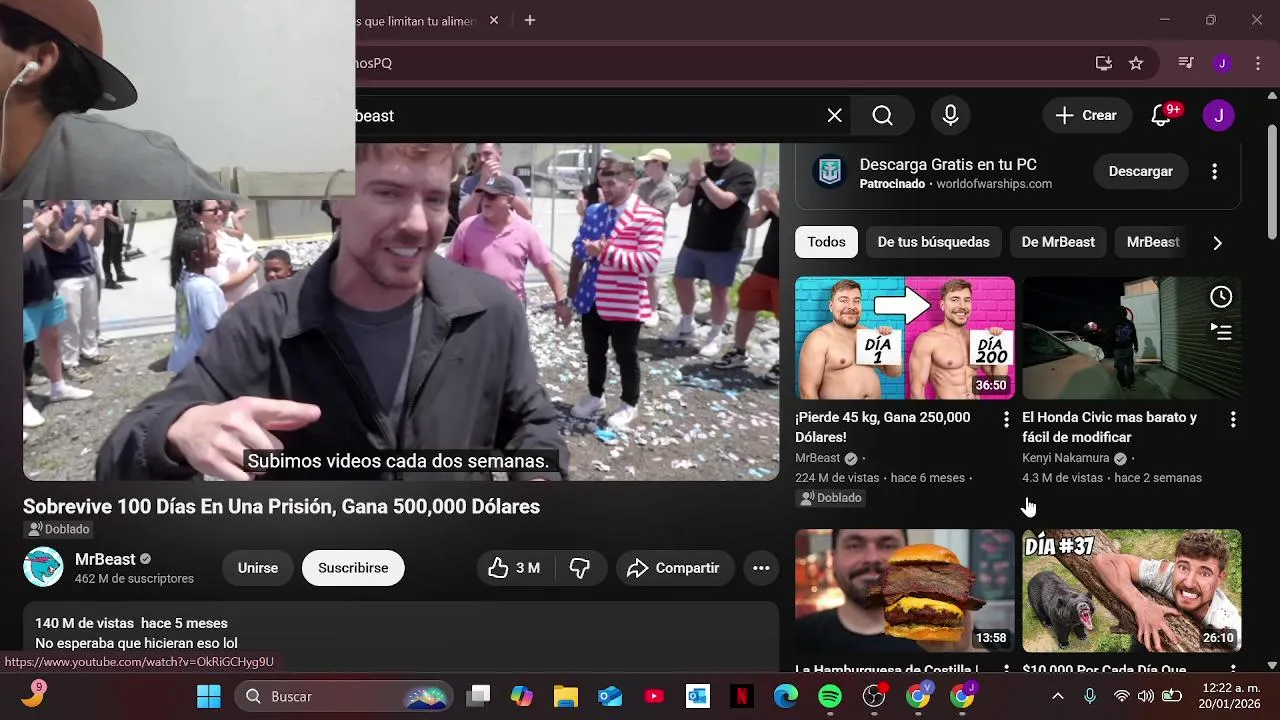The width and height of the screenshot is (1280, 720).
Task: Select the Todos filter chip
Action: tap(827, 242)
